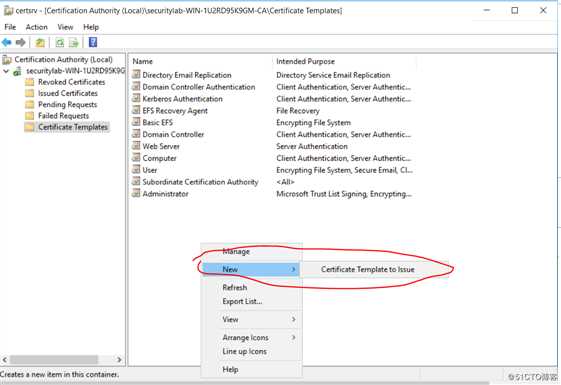Click the File Recovery purpose text
The height and width of the screenshot is (385, 561).
[298, 111]
